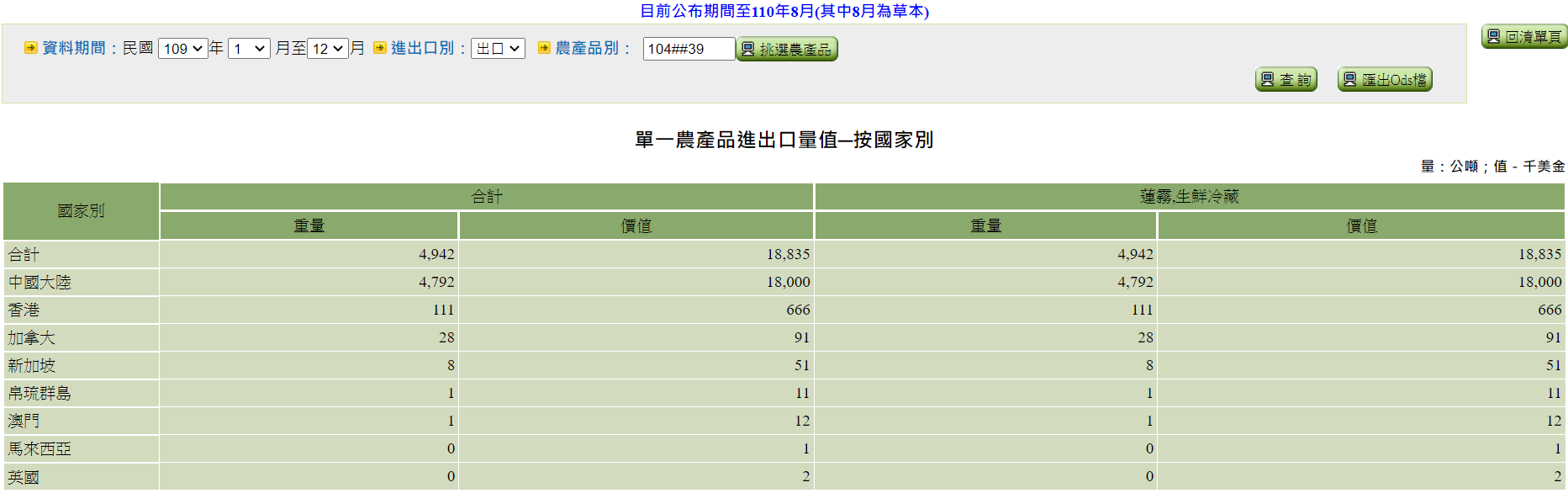Focus the 農產品別 code input field
Screen dimensions: 1568x493
pos(688,49)
